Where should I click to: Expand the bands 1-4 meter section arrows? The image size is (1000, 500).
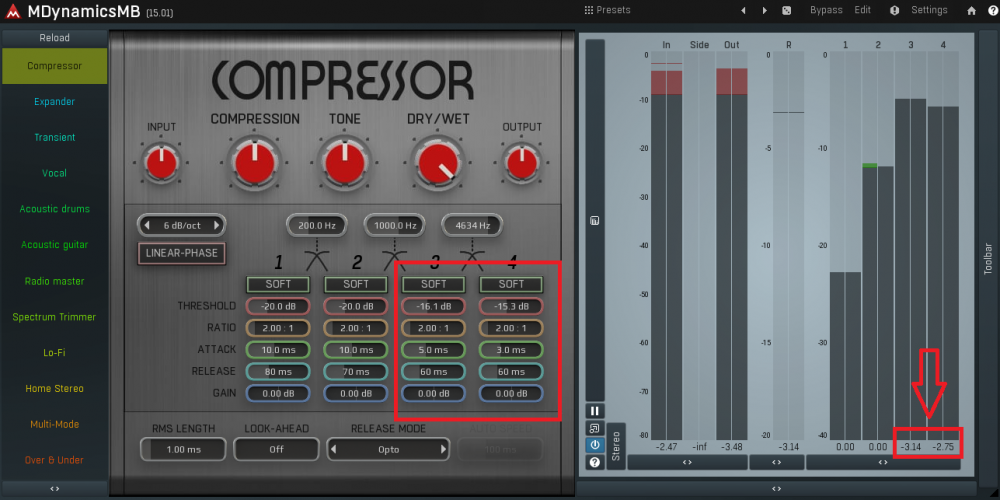(x=883, y=462)
